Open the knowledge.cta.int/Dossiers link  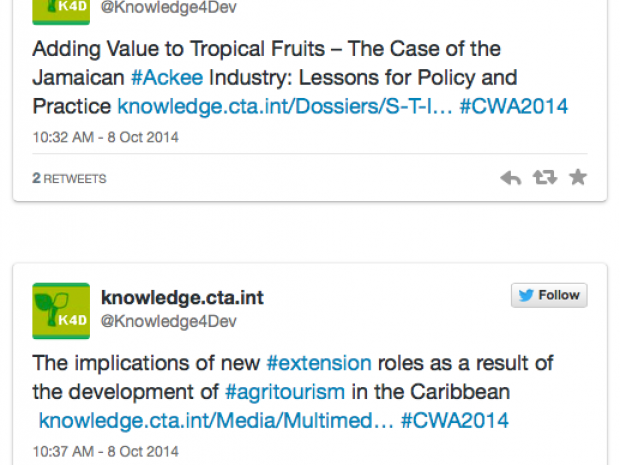coord(285,105)
